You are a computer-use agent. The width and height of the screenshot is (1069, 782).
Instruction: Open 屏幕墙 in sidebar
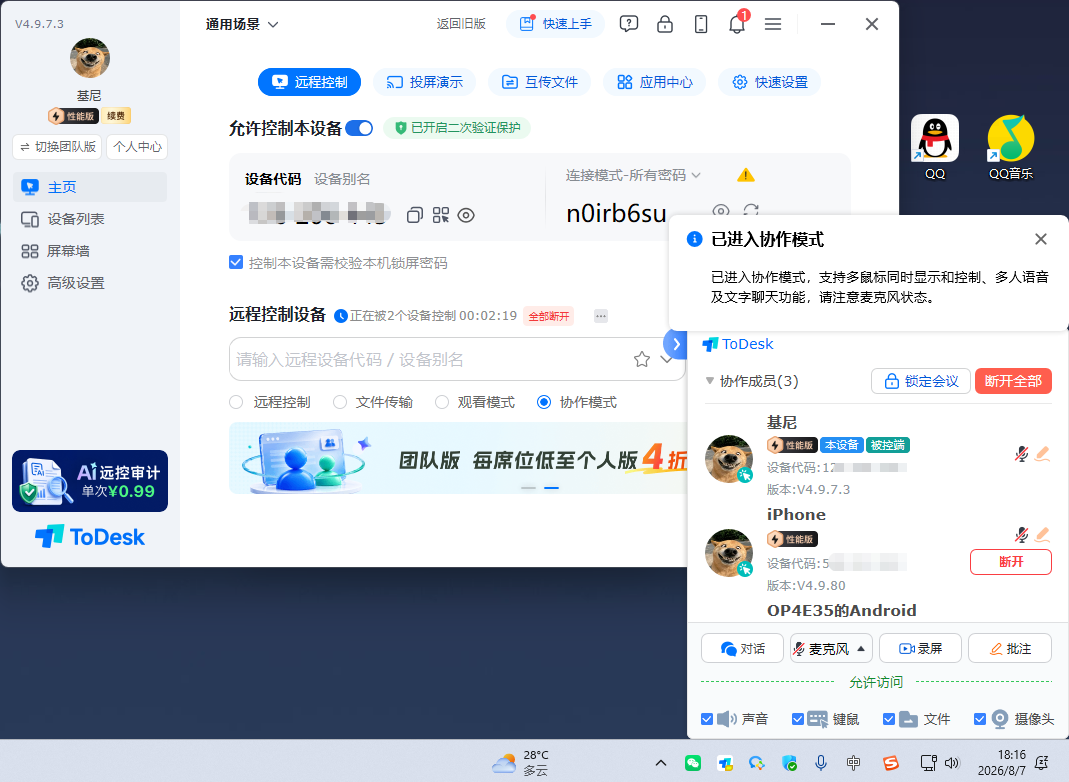(90, 251)
